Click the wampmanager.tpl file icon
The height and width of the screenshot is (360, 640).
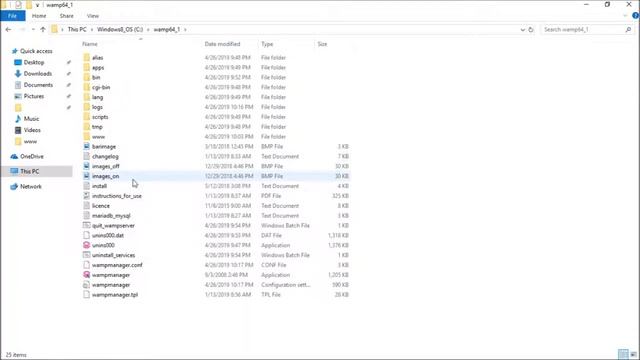87,295
